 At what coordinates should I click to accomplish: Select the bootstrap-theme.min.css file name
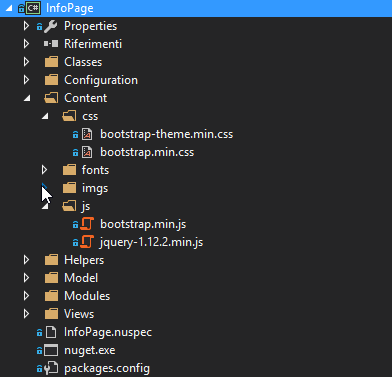[166, 134]
